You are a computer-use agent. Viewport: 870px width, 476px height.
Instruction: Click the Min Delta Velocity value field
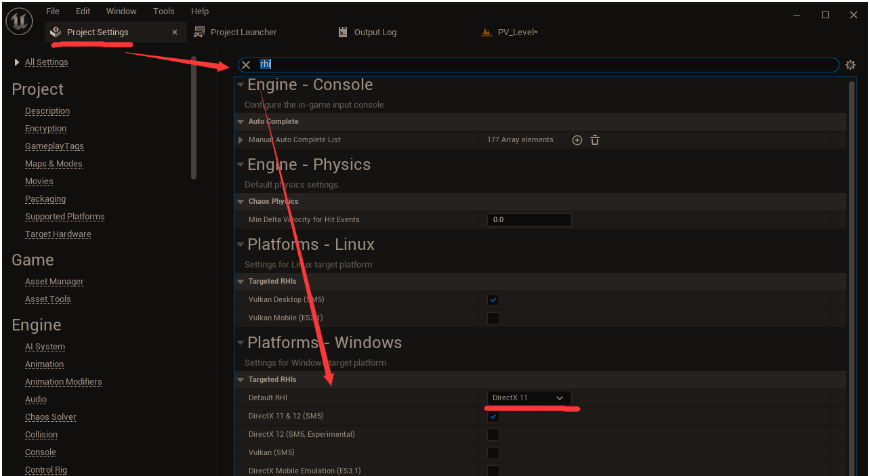pos(529,220)
